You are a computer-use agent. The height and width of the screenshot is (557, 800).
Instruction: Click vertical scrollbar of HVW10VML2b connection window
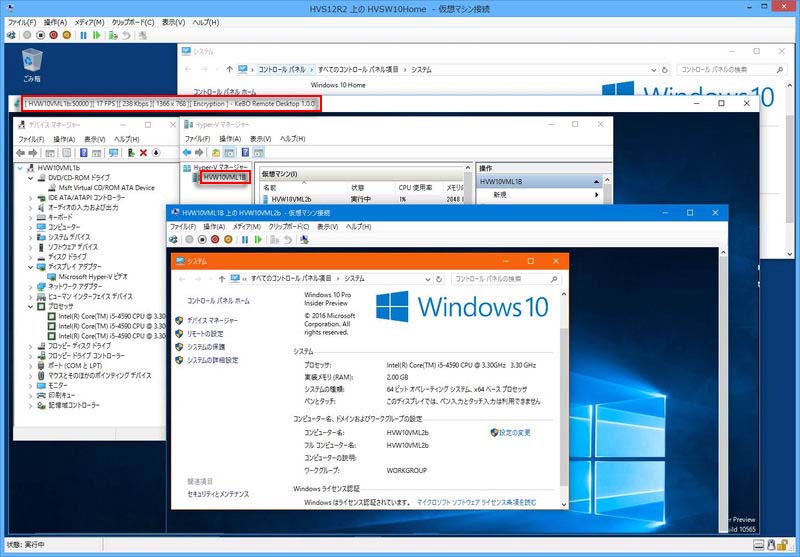click(x=723, y=390)
